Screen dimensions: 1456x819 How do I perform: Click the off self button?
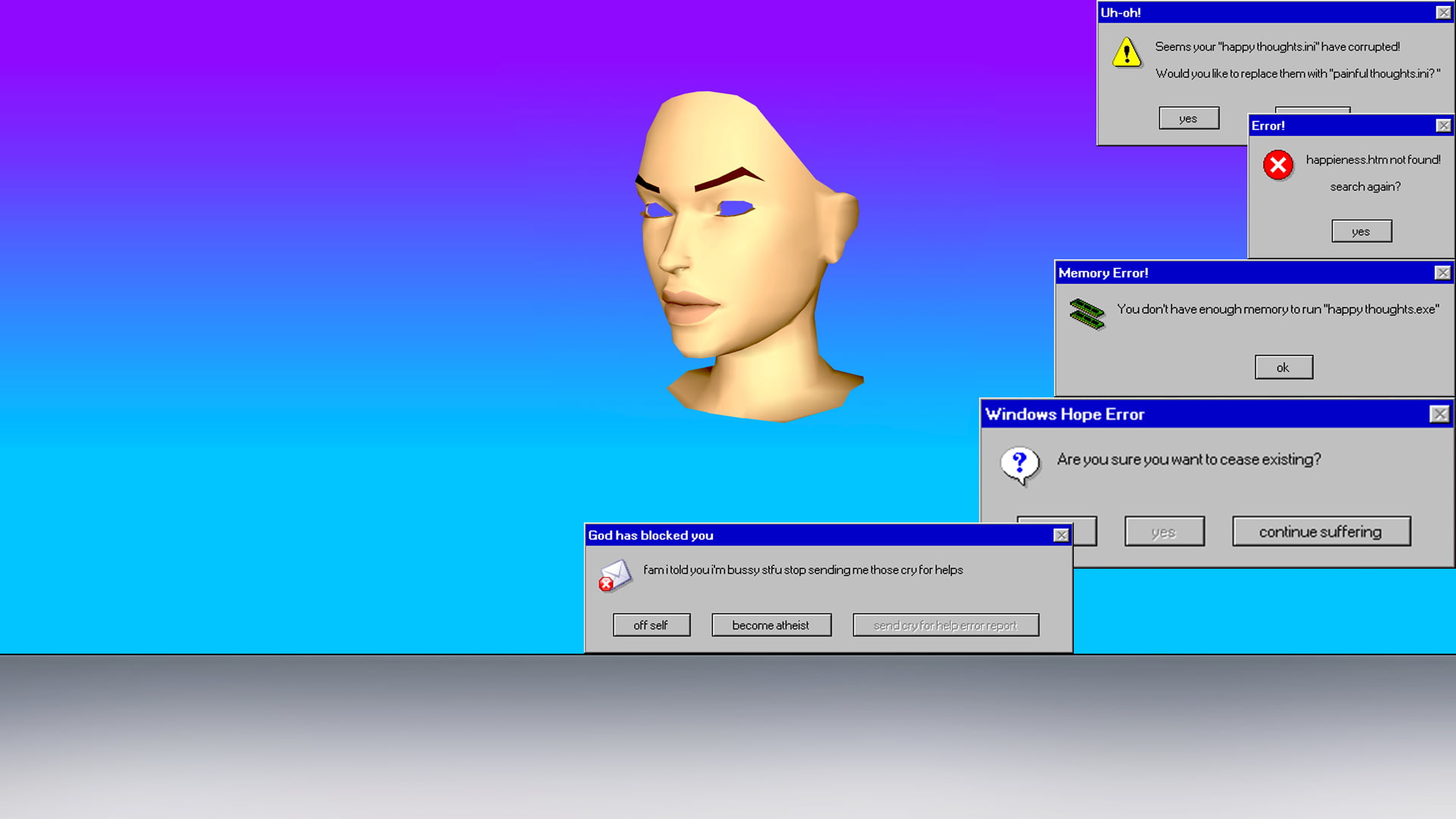pyautogui.click(x=651, y=625)
